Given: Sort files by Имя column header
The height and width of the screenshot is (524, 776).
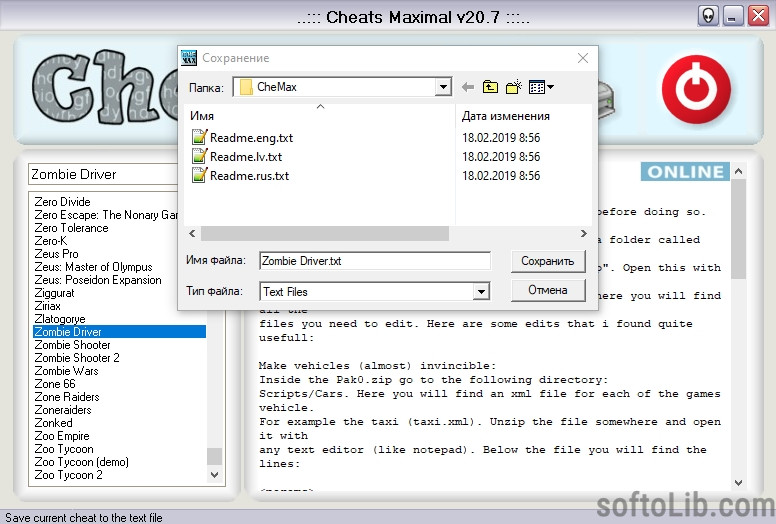Looking at the screenshot, I should tap(202, 116).
